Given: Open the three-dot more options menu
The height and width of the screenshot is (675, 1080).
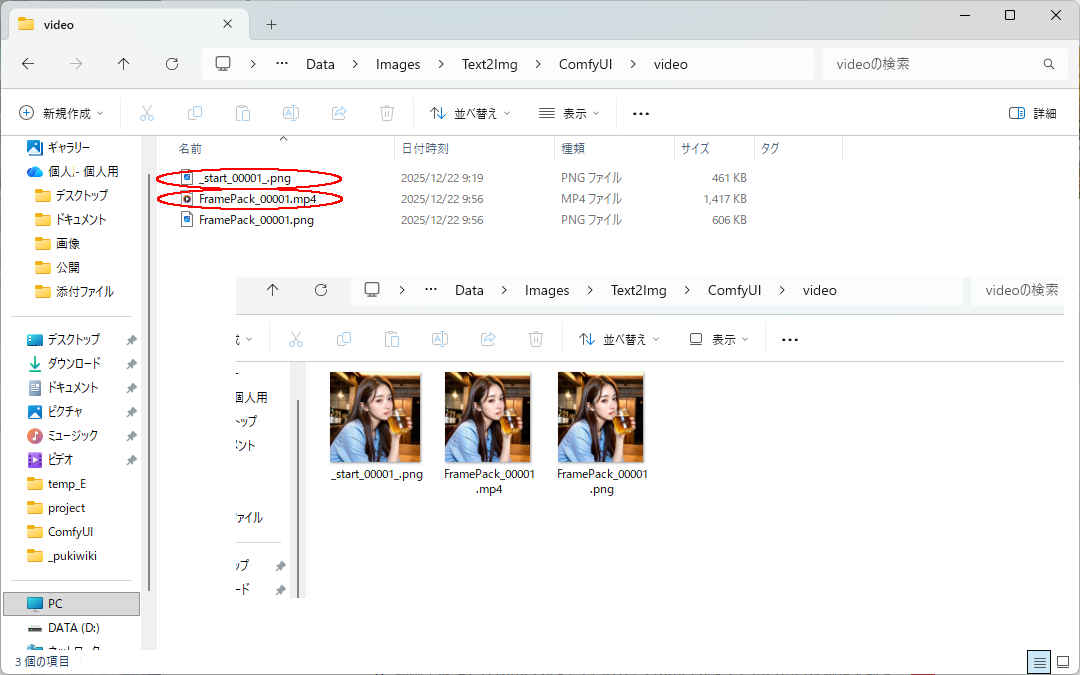Looking at the screenshot, I should (x=641, y=113).
